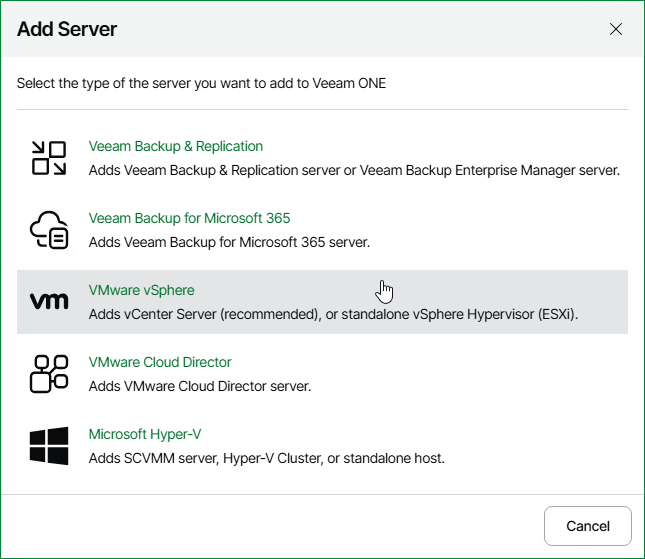Image resolution: width=645 pixels, height=559 pixels.
Task: Cancel the Add Server dialog
Action: (587, 526)
